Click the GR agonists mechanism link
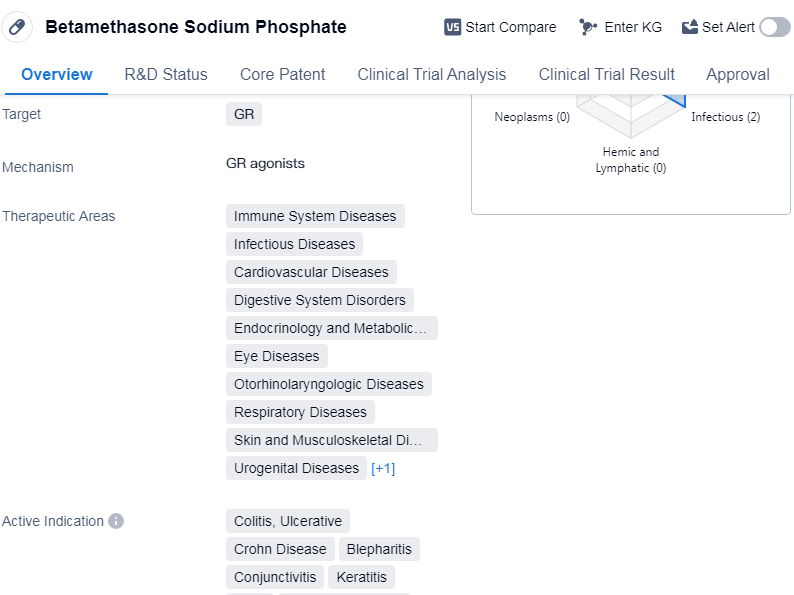The width and height of the screenshot is (794, 595). pos(265,163)
